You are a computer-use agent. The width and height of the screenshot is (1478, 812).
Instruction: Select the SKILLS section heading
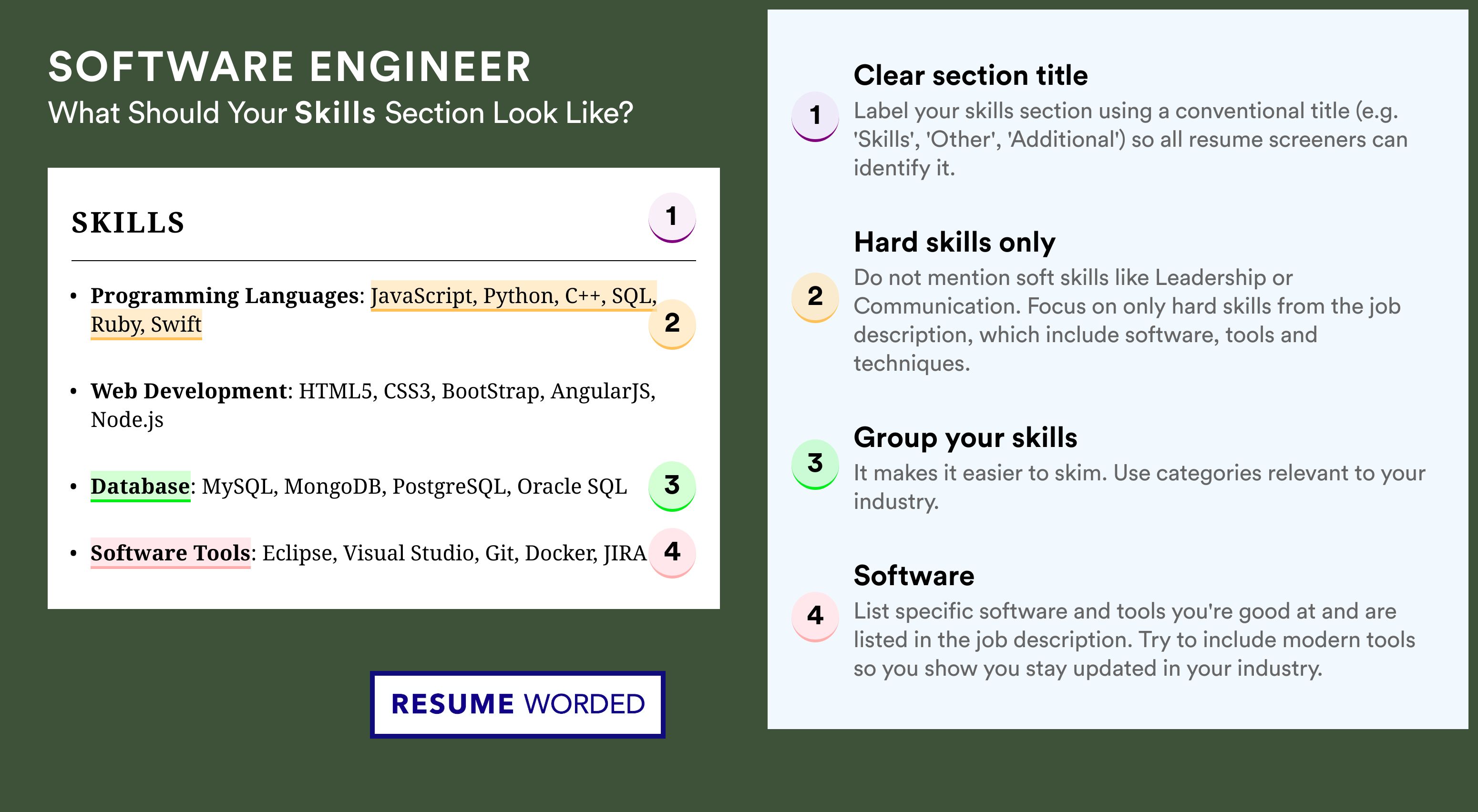(x=128, y=223)
